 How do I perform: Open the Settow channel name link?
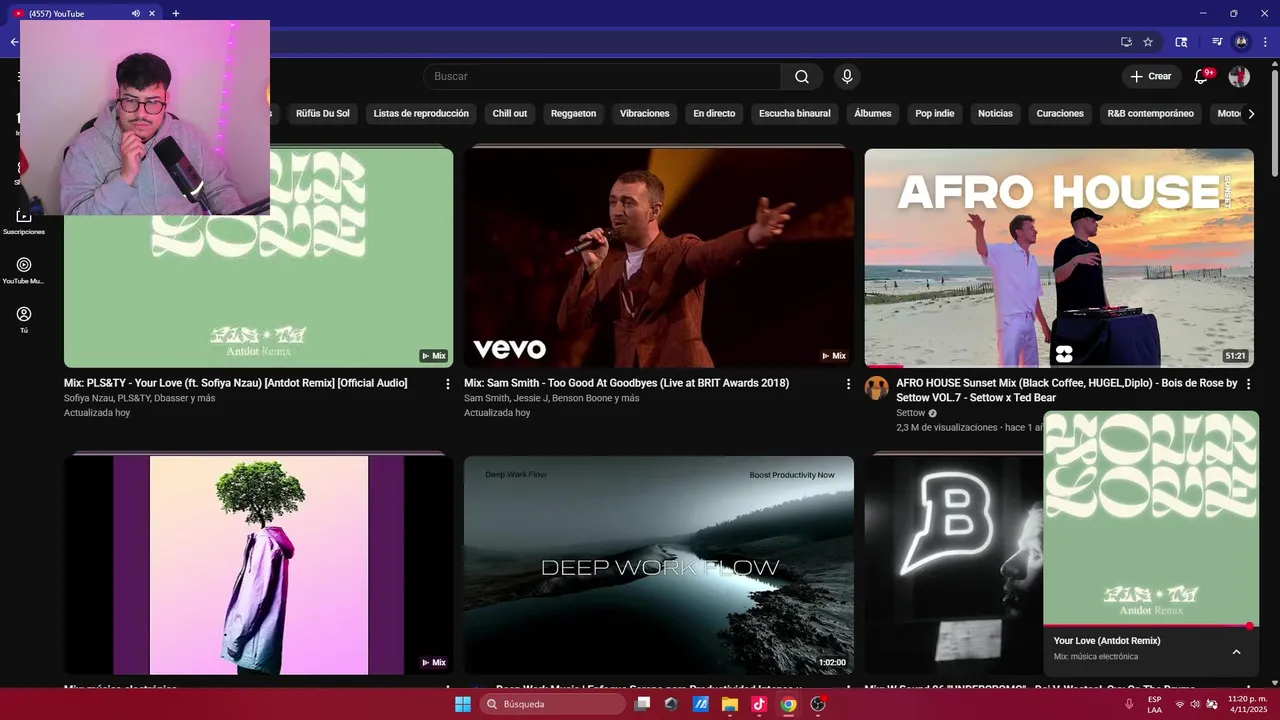pyautogui.click(x=911, y=413)
